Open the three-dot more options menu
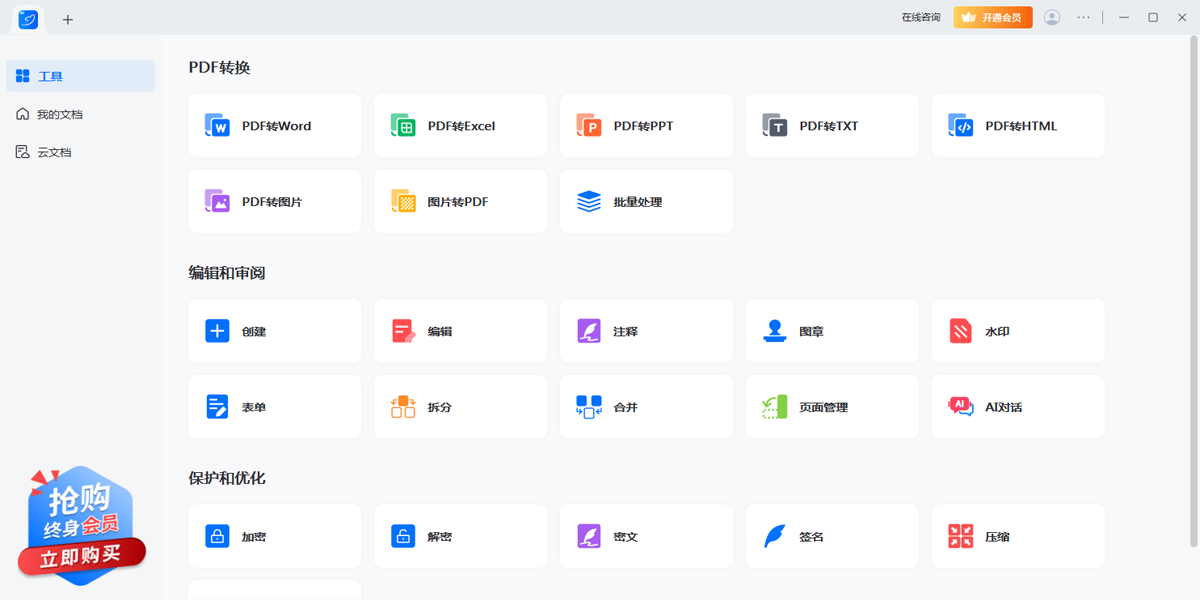The width and height of the screenshot is (1200, 600). pos(1084,17)
